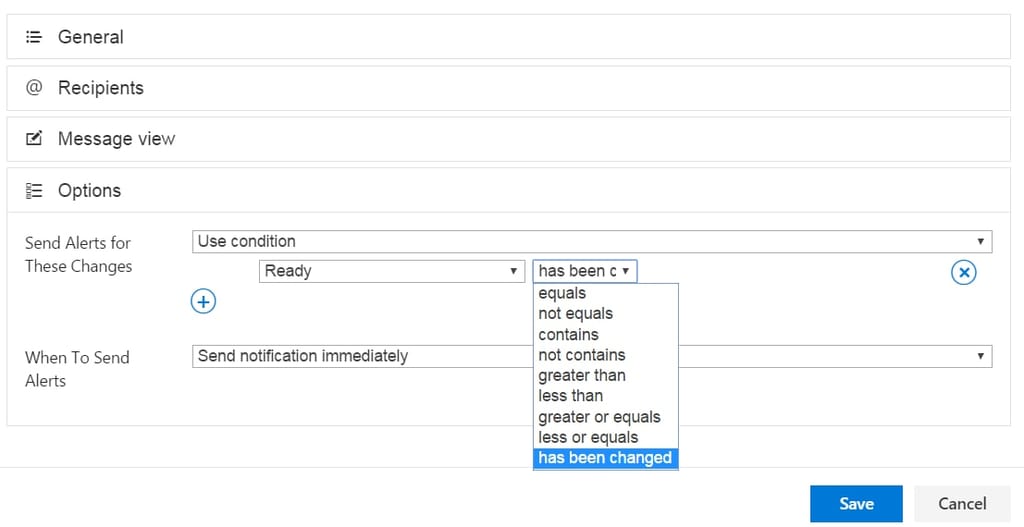Open the Ready field dropdown

coord(392,271)
